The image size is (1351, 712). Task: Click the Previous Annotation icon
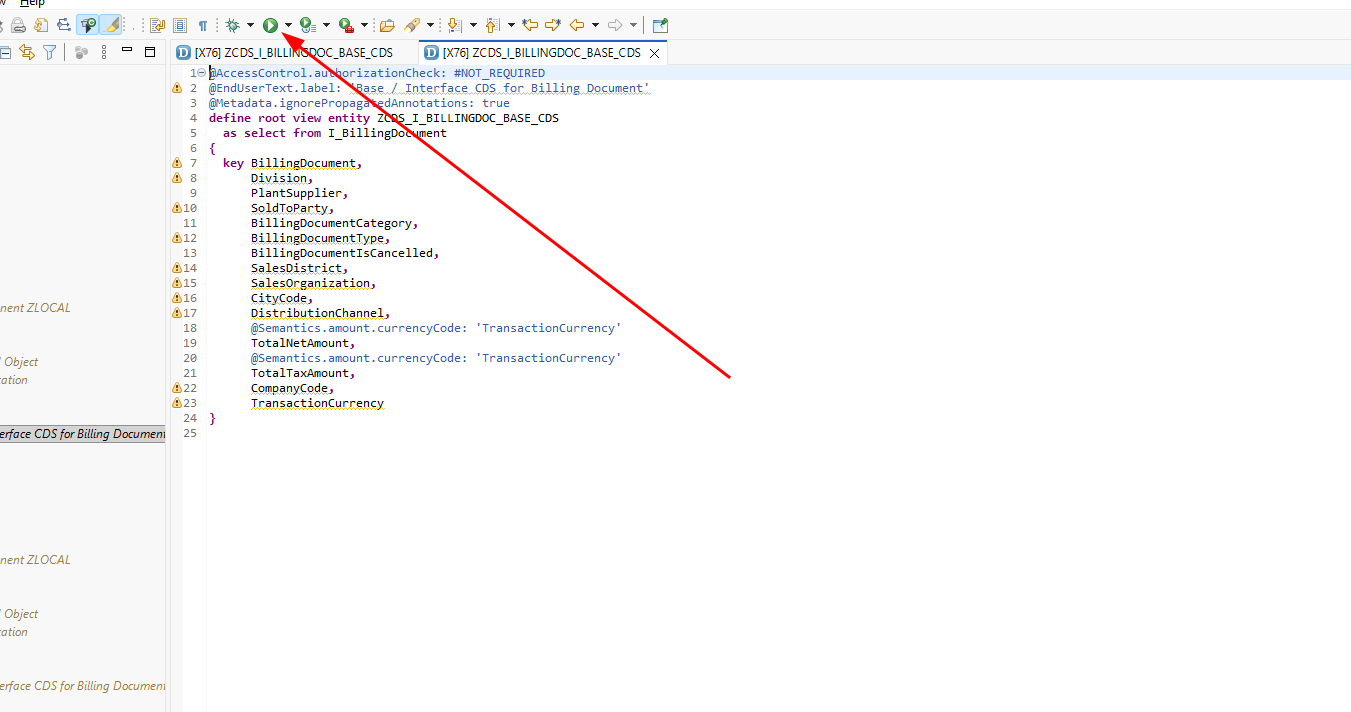[x=492, y=25]
